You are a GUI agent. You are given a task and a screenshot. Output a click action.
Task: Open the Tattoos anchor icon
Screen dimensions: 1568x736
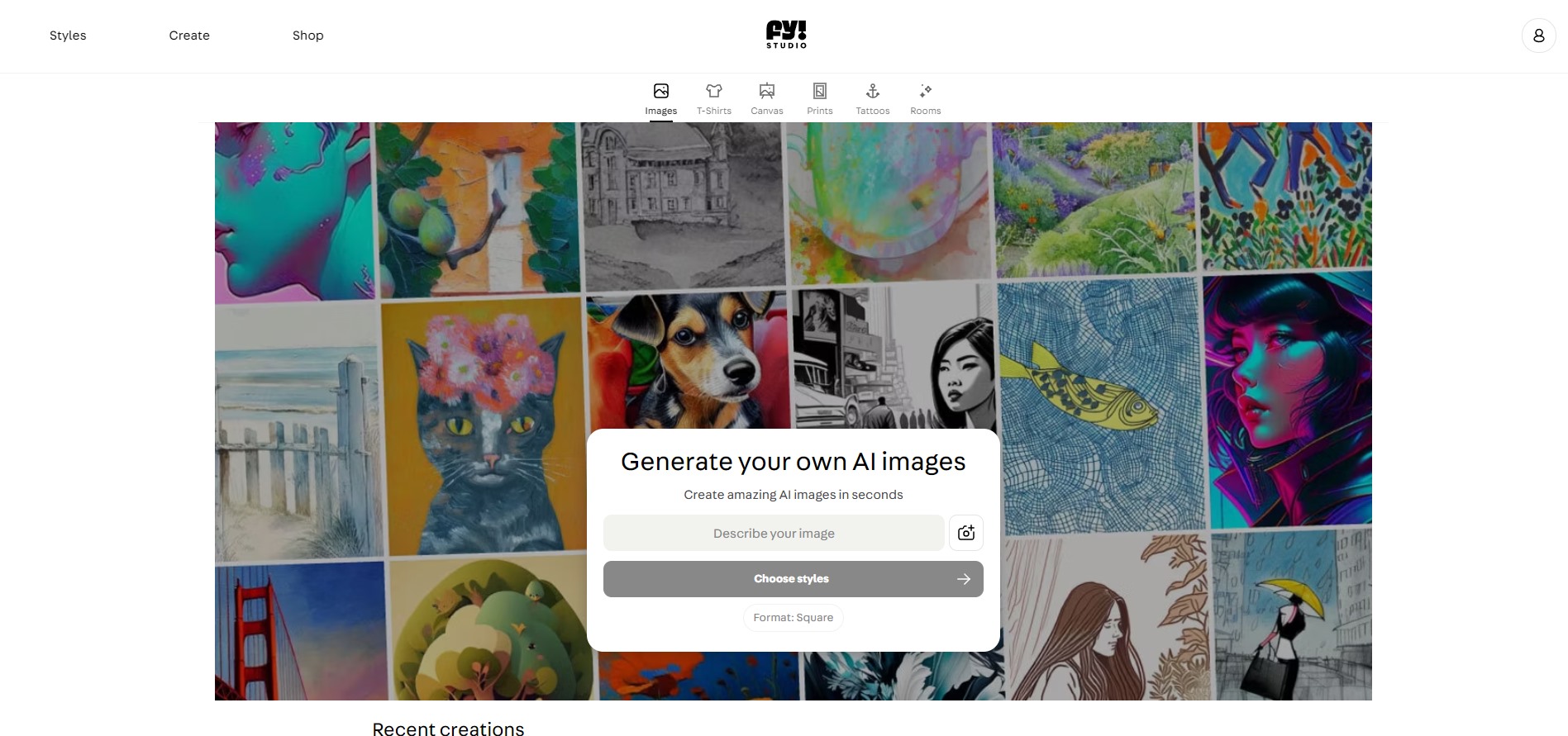tap(873, 91)
